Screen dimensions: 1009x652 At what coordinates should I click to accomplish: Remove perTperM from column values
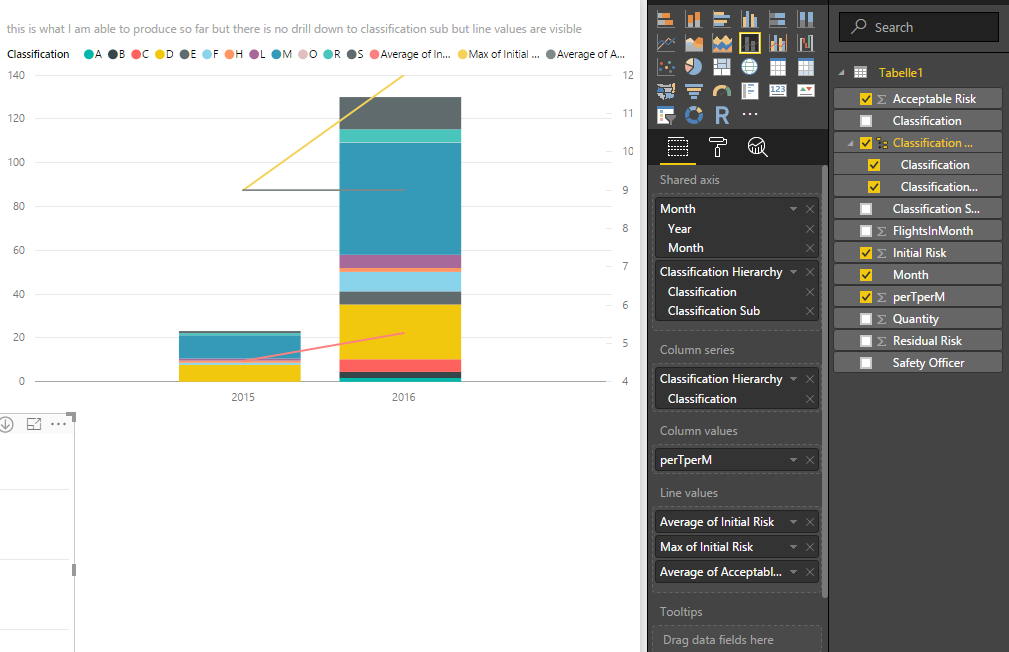[x=810, y=460]
